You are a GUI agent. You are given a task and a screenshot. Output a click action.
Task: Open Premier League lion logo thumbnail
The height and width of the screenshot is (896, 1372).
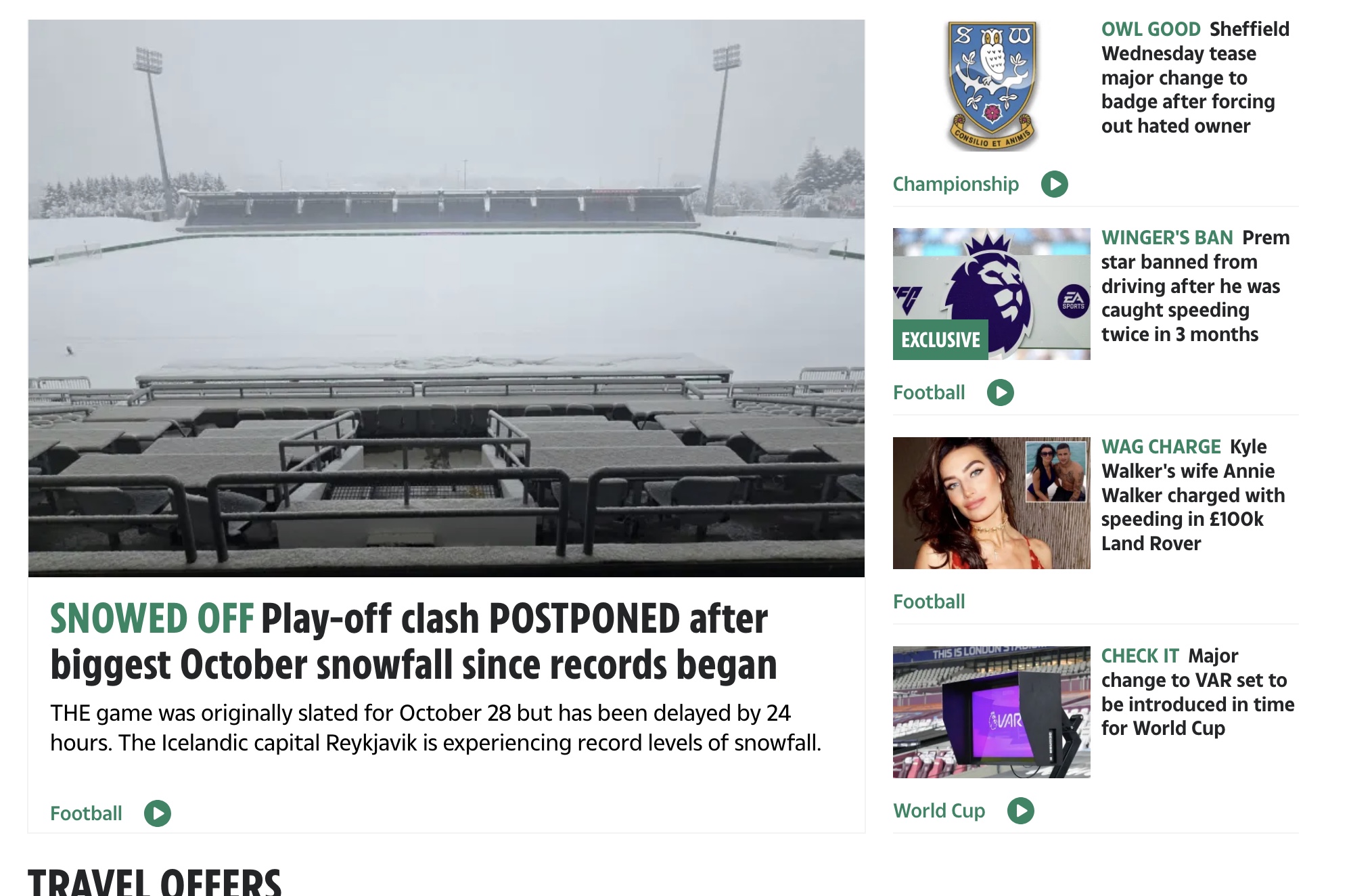coord(992,294)
